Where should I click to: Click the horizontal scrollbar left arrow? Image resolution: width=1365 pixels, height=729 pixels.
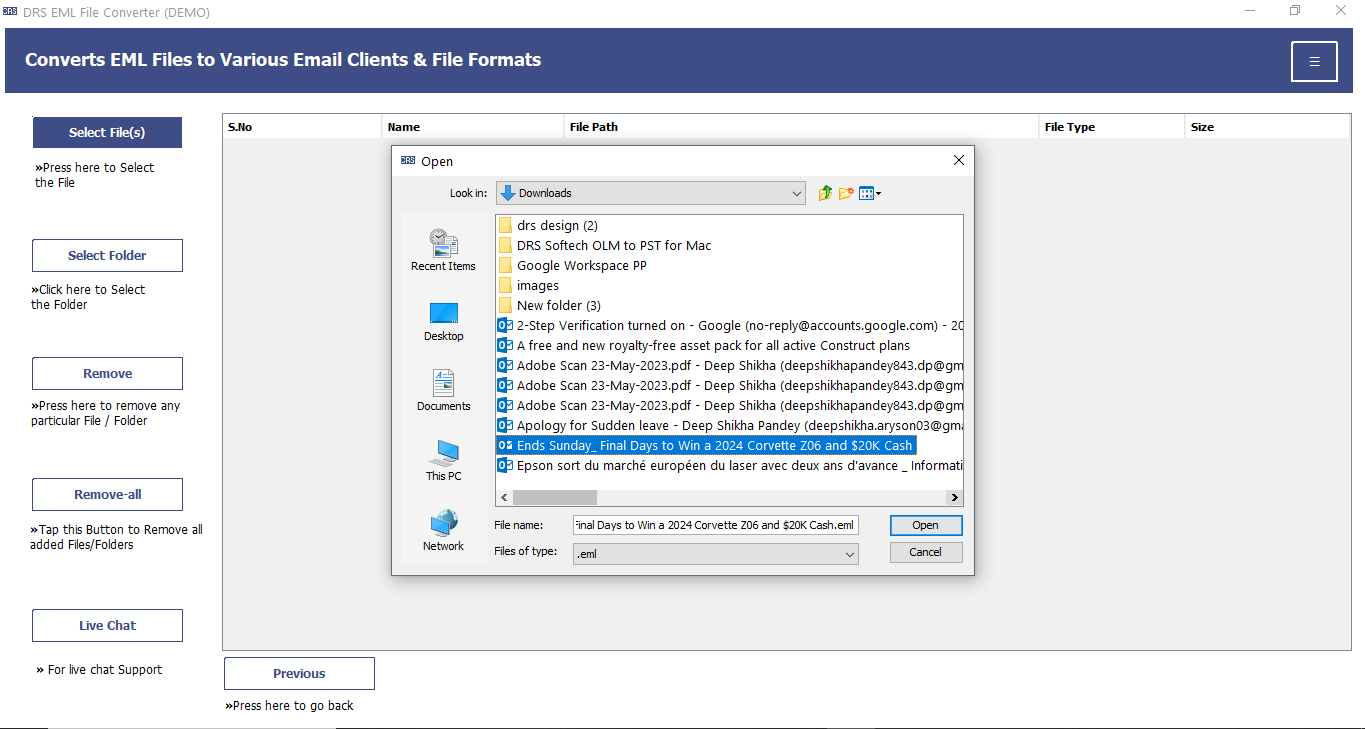504,497
